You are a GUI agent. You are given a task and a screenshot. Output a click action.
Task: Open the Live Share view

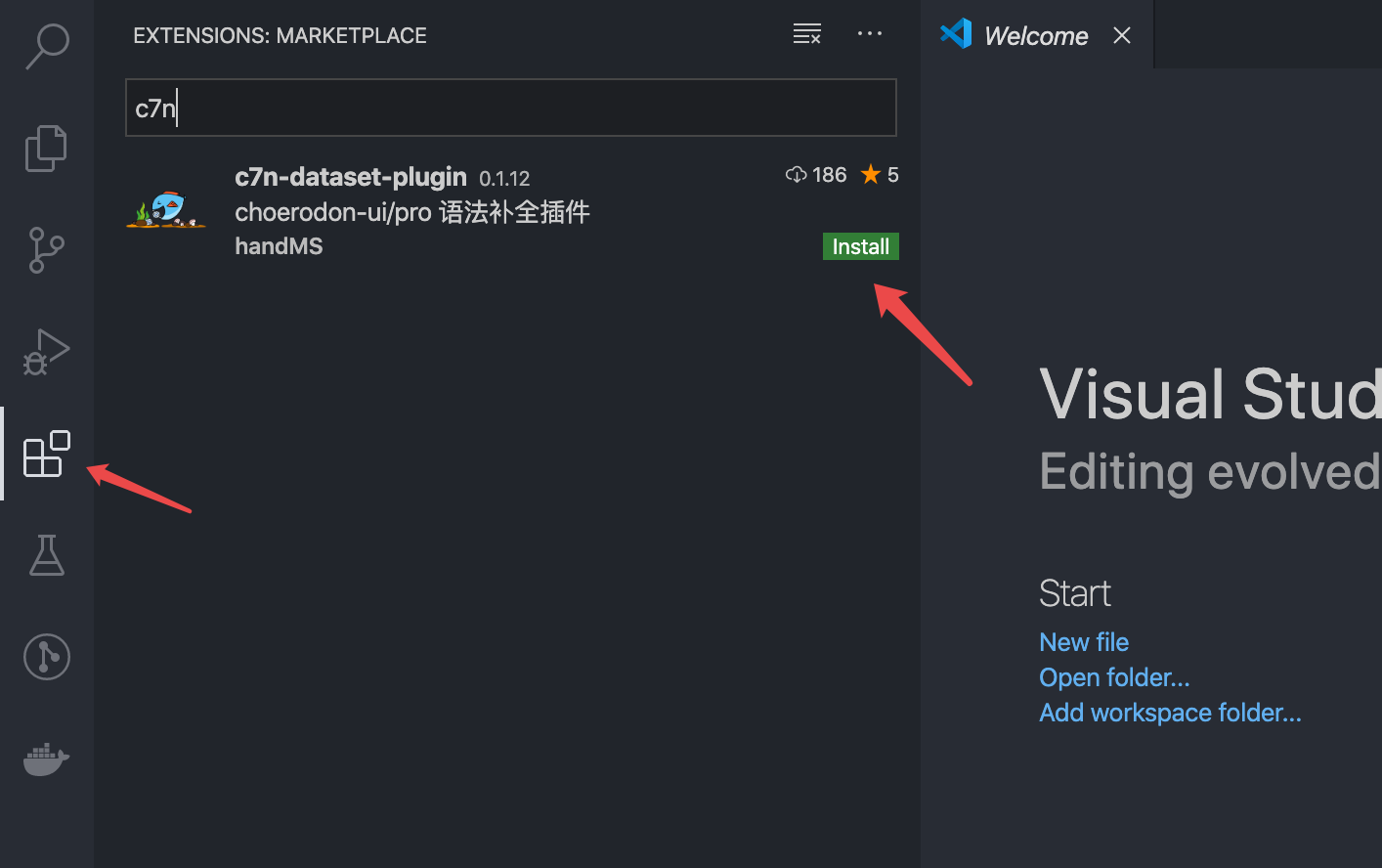tap(46, 657)
